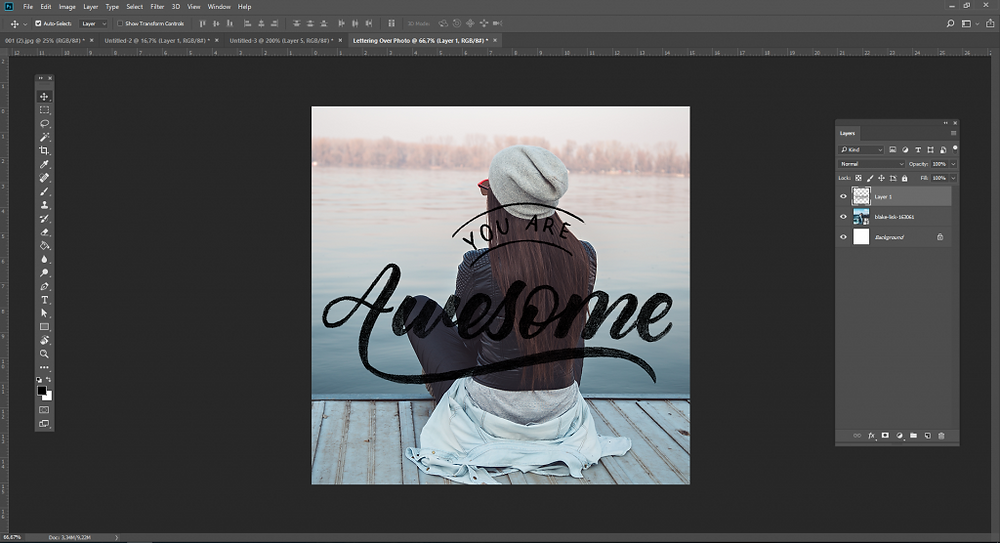
Task: Open the Fill slider dropdown arrow
Action: point(953,179)
